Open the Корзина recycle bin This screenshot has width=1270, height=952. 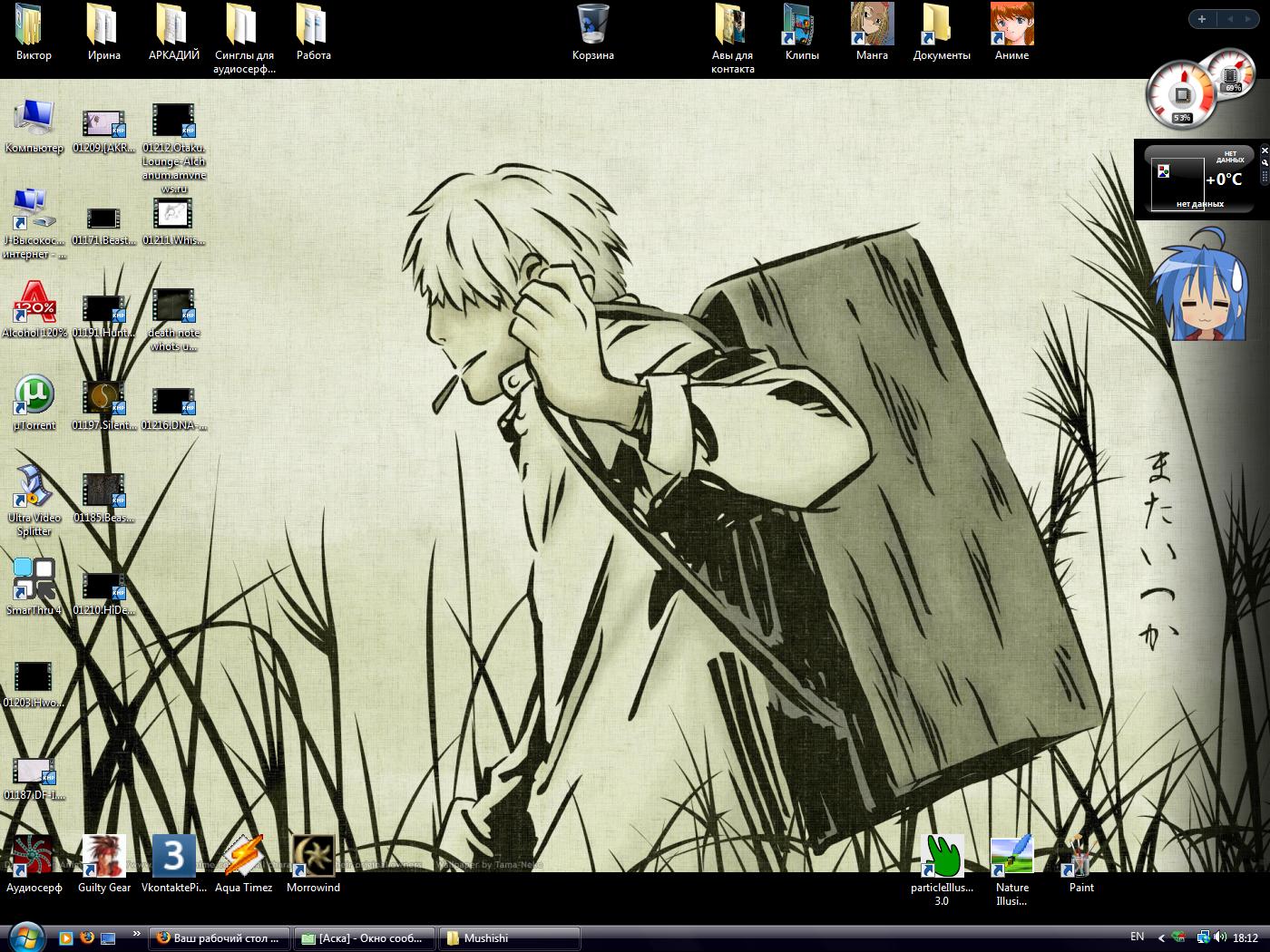pos(593,33)
